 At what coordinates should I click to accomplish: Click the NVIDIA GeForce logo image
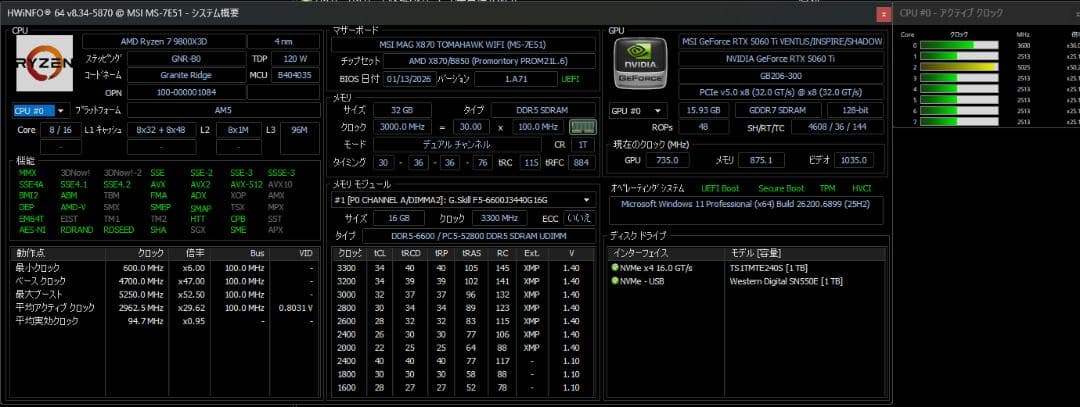tap(640, 63)
